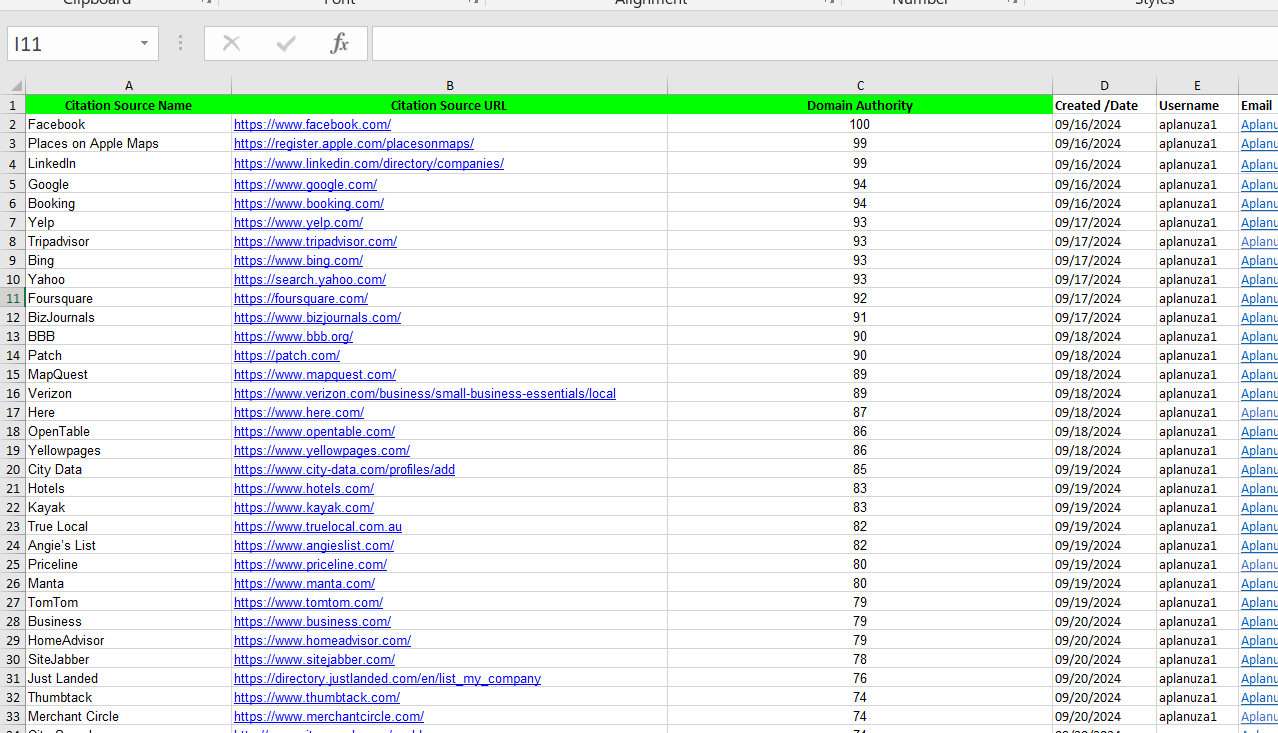The image size is (1278, 733).
Task: Open the www.business.com hyperlink
Action: 312,622
